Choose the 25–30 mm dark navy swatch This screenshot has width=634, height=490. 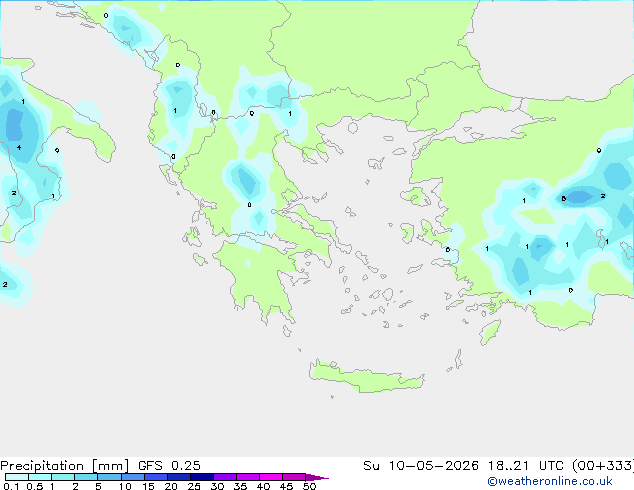pyautogui.click(x=202, y=477)
